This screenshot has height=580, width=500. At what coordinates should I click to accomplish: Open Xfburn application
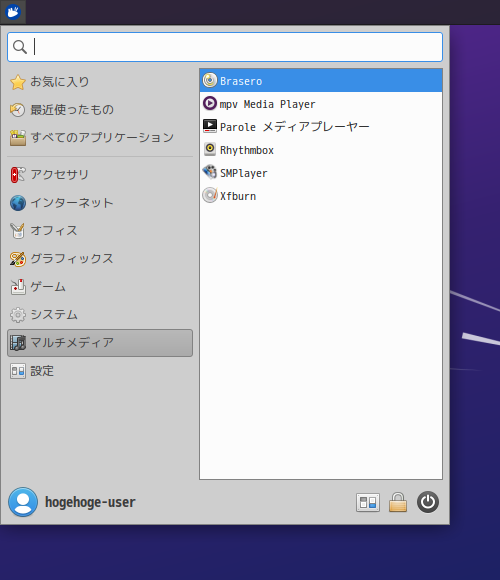click(321, 195)
